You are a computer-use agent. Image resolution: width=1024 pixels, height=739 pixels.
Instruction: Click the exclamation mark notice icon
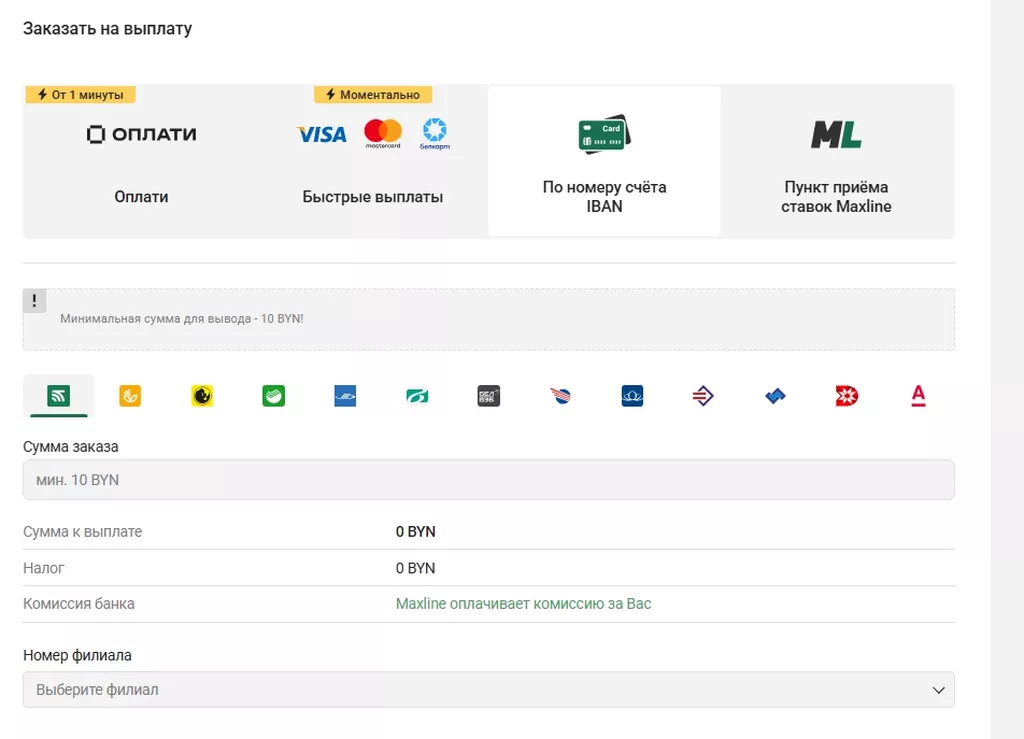click(x=34, y=301)
